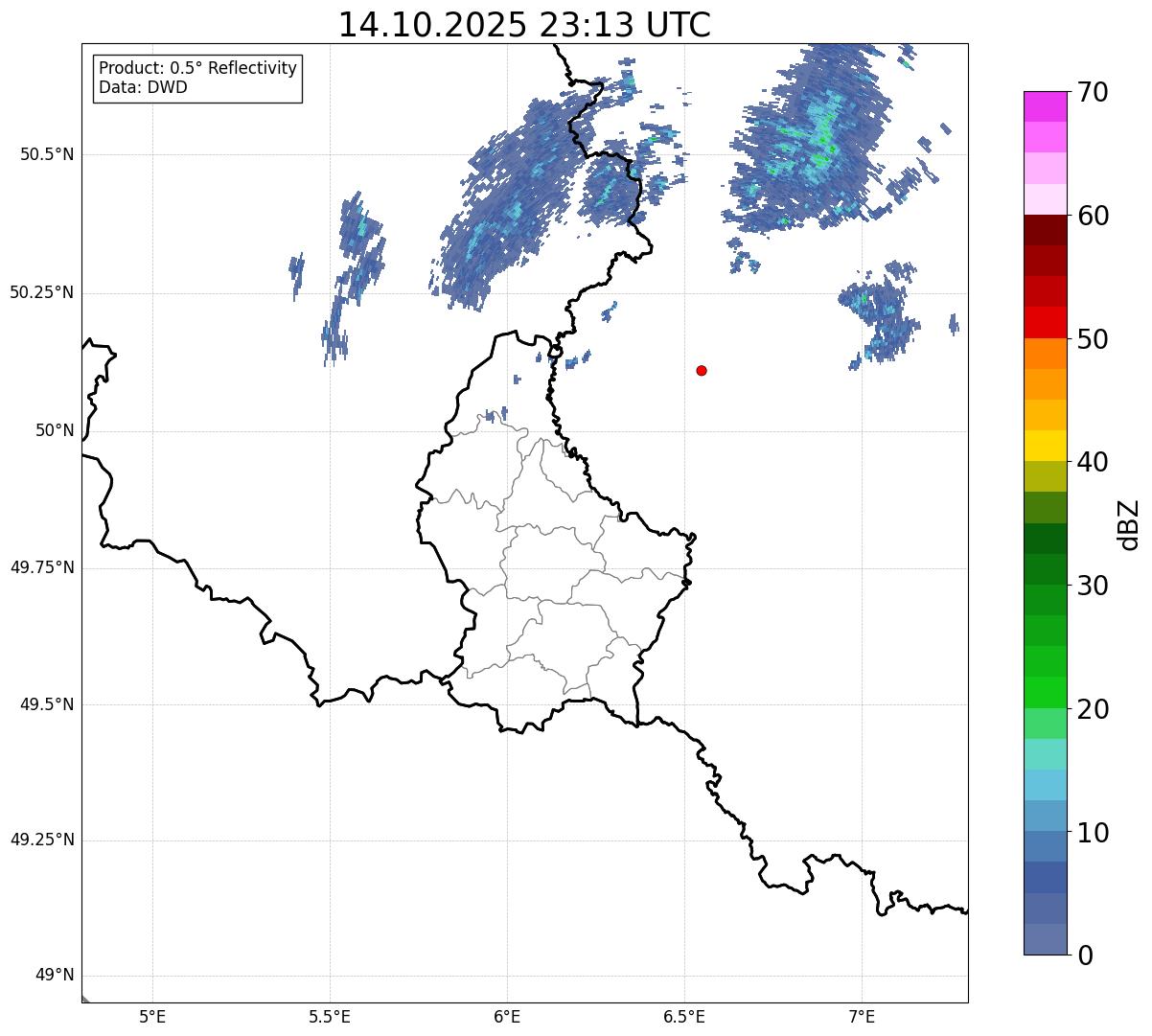Image resolution: width=1152 pixels, height=1036 pixels.
Task: Pick the bright red swatch just above 50
Action: pos(1046,322)
